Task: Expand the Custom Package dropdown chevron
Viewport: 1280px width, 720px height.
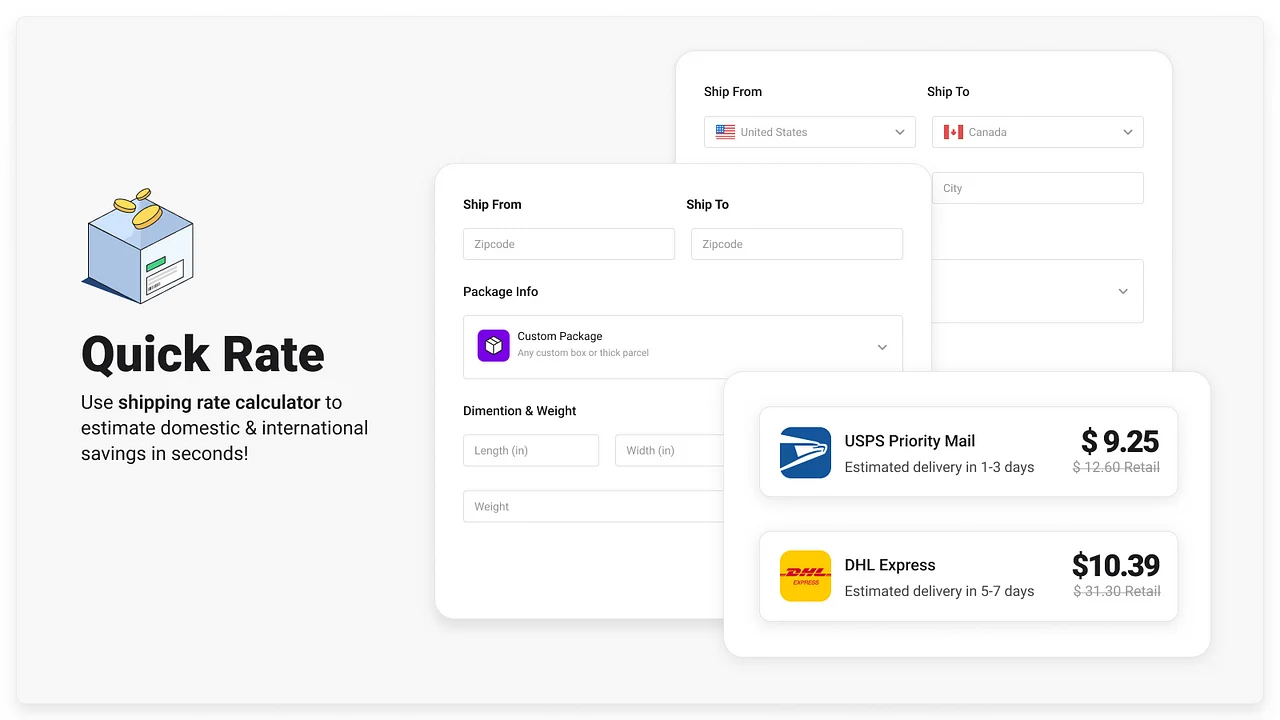Action: tap(882, 347)
